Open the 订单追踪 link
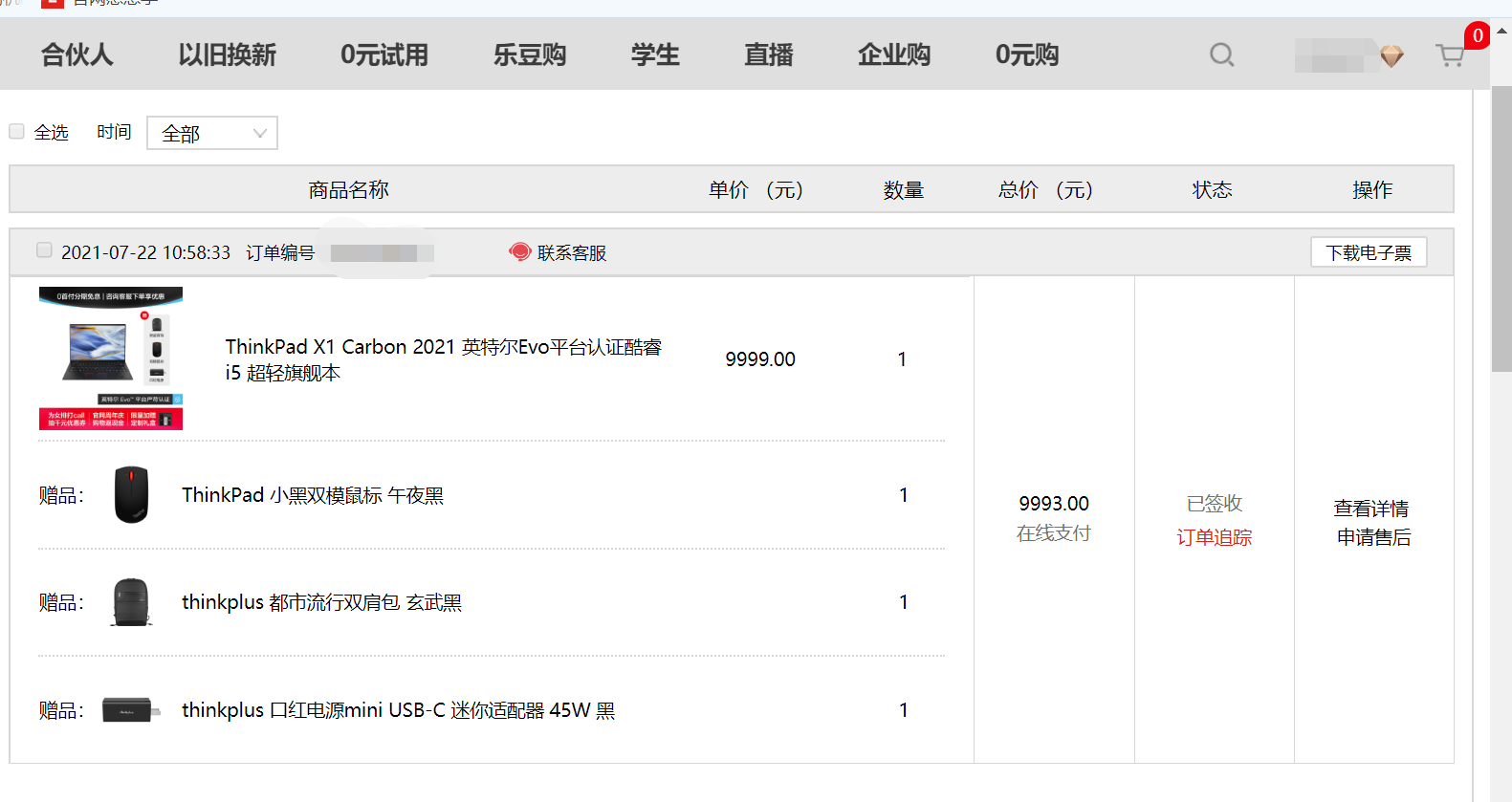1512x802 pixels. pyautogui.click(x=1215, y=537)
